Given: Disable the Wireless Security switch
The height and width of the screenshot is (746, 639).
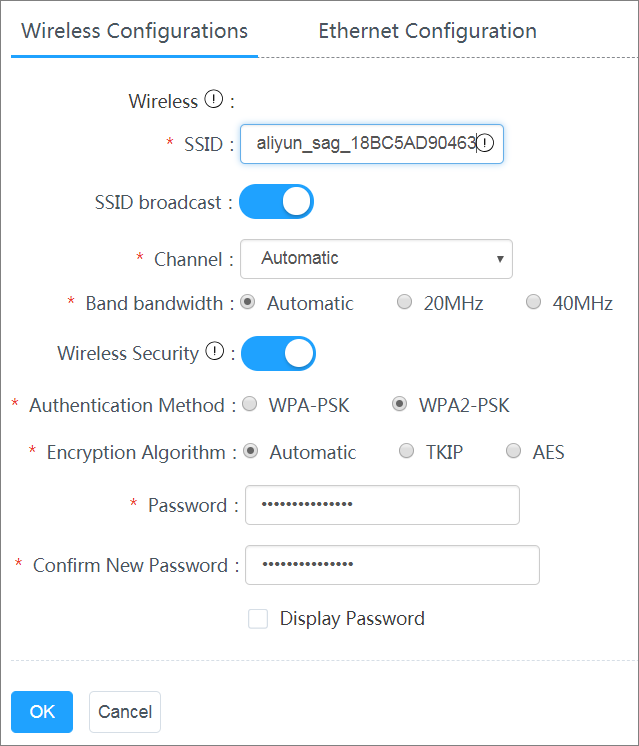Looking at the screenshot, I should click(278, 353).
